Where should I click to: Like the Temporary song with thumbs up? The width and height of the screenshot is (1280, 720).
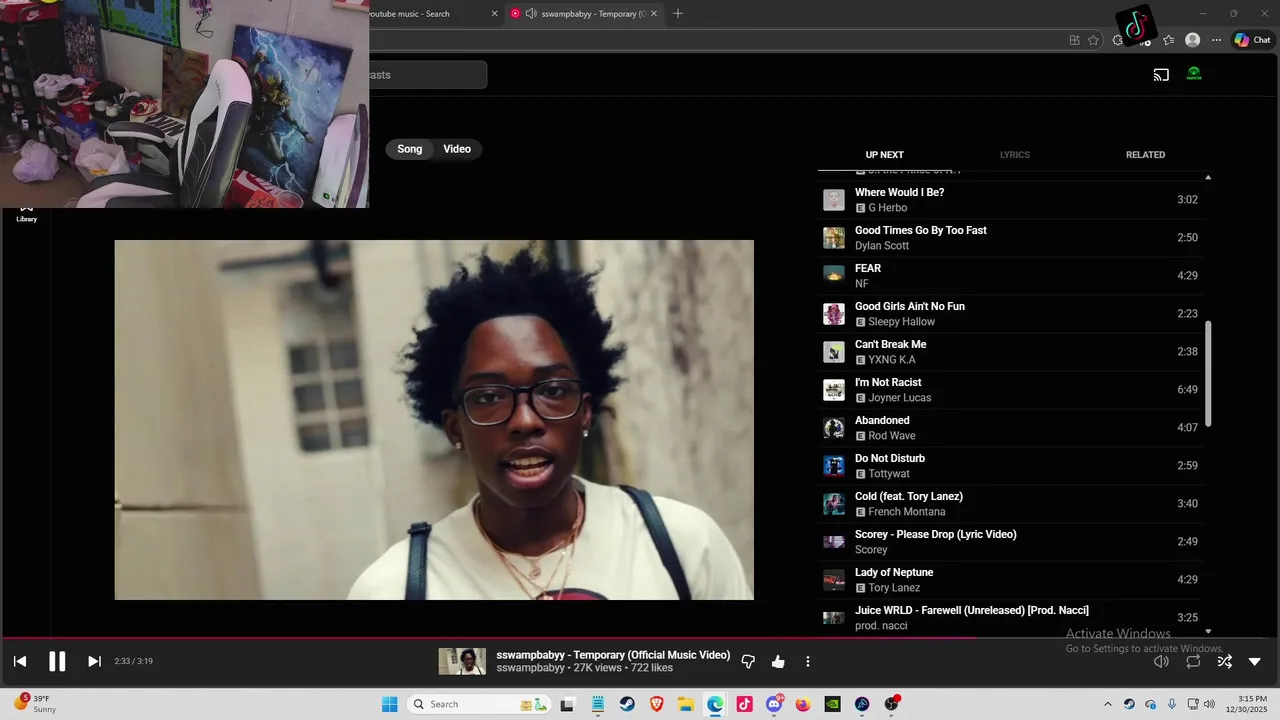(x=778, y=661)
